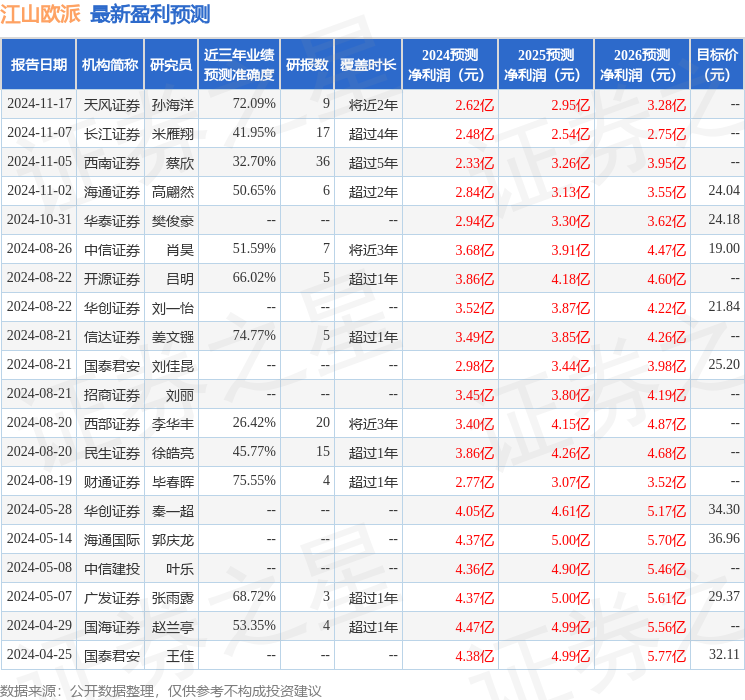Click the 研报数 column header
The width and height of the screenshot is (745, 700).
point(307,65)
